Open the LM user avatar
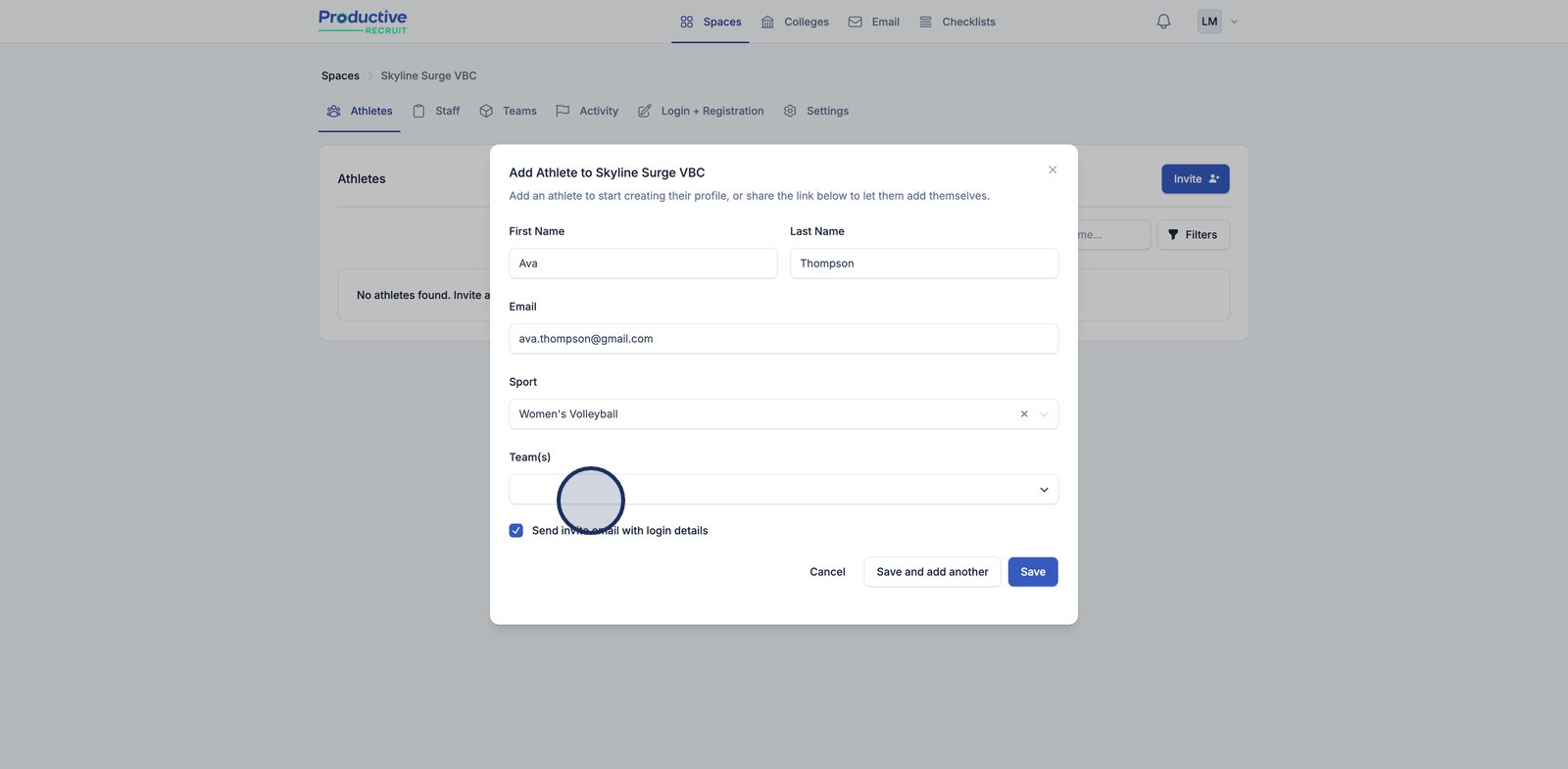This screenshot has width=1568, height=769. (x=1209, y=22)
